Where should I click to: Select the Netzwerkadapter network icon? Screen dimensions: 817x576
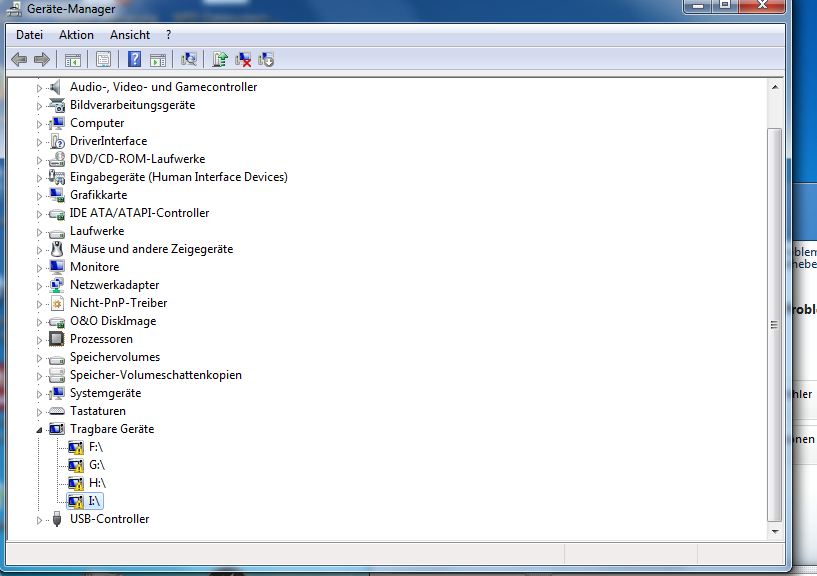(x=56, y=285)
